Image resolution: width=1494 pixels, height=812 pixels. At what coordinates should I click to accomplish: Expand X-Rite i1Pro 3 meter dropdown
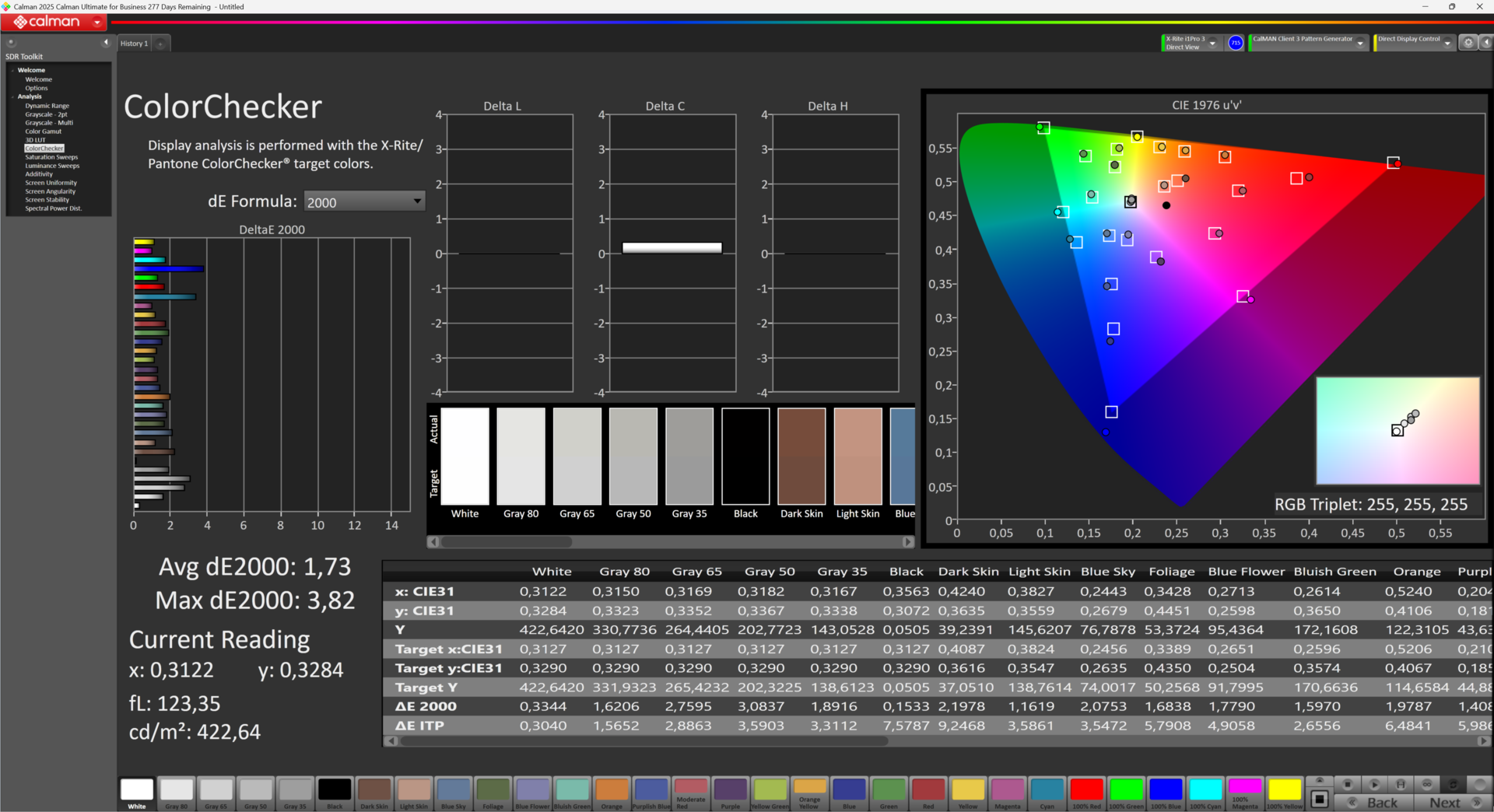[1212, 44]
